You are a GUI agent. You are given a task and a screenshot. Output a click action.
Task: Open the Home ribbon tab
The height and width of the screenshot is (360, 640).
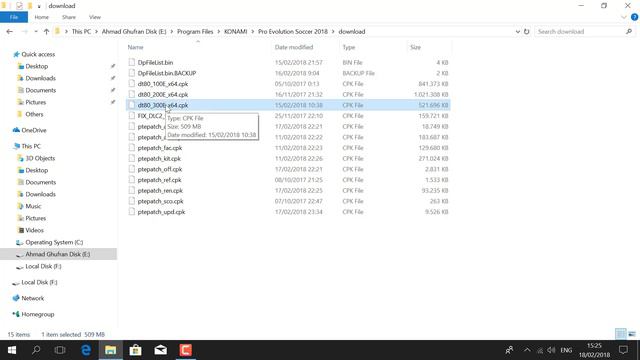click(42, 17)
